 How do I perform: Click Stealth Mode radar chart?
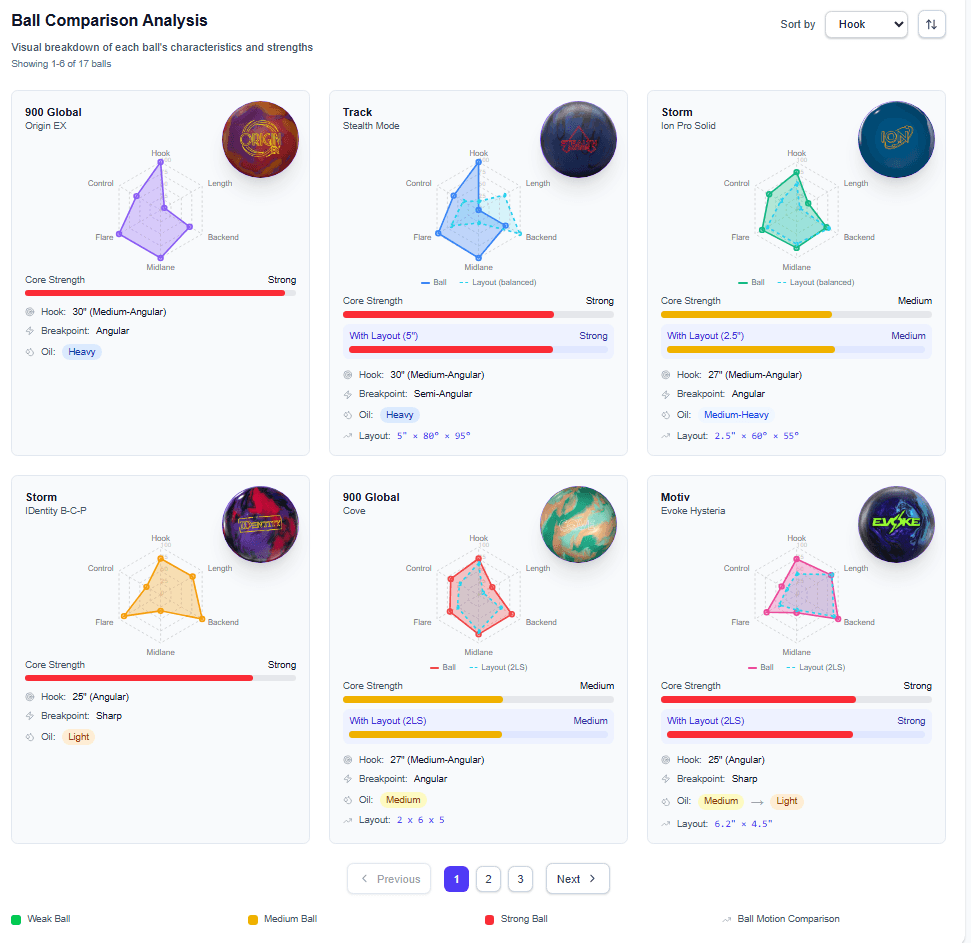(479, 211)
